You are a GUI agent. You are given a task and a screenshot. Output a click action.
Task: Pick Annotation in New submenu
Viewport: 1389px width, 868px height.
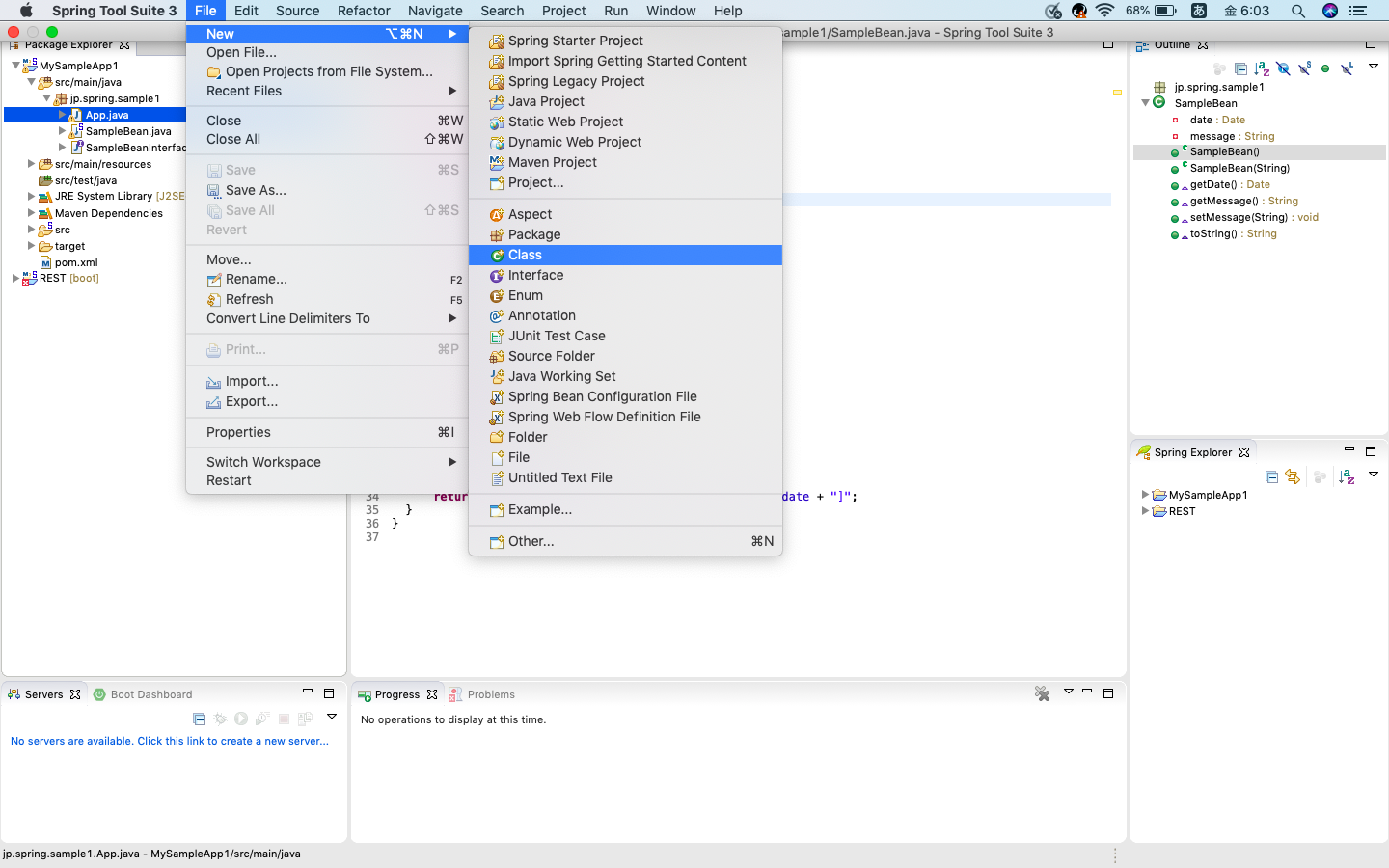pyautogui.click(x=625, y=315)
